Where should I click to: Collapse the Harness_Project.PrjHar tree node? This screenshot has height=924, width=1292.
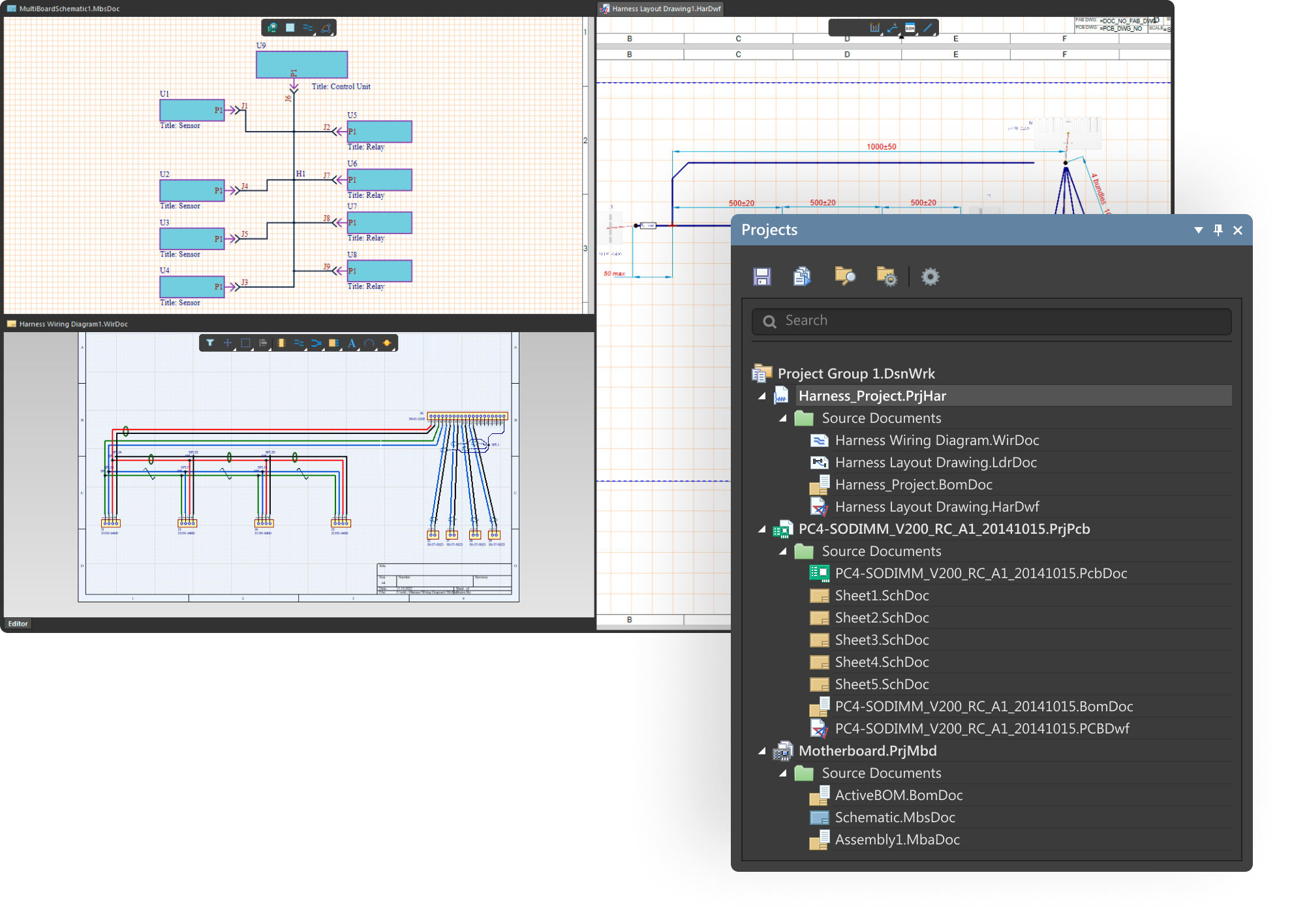(x=761, y=396)
